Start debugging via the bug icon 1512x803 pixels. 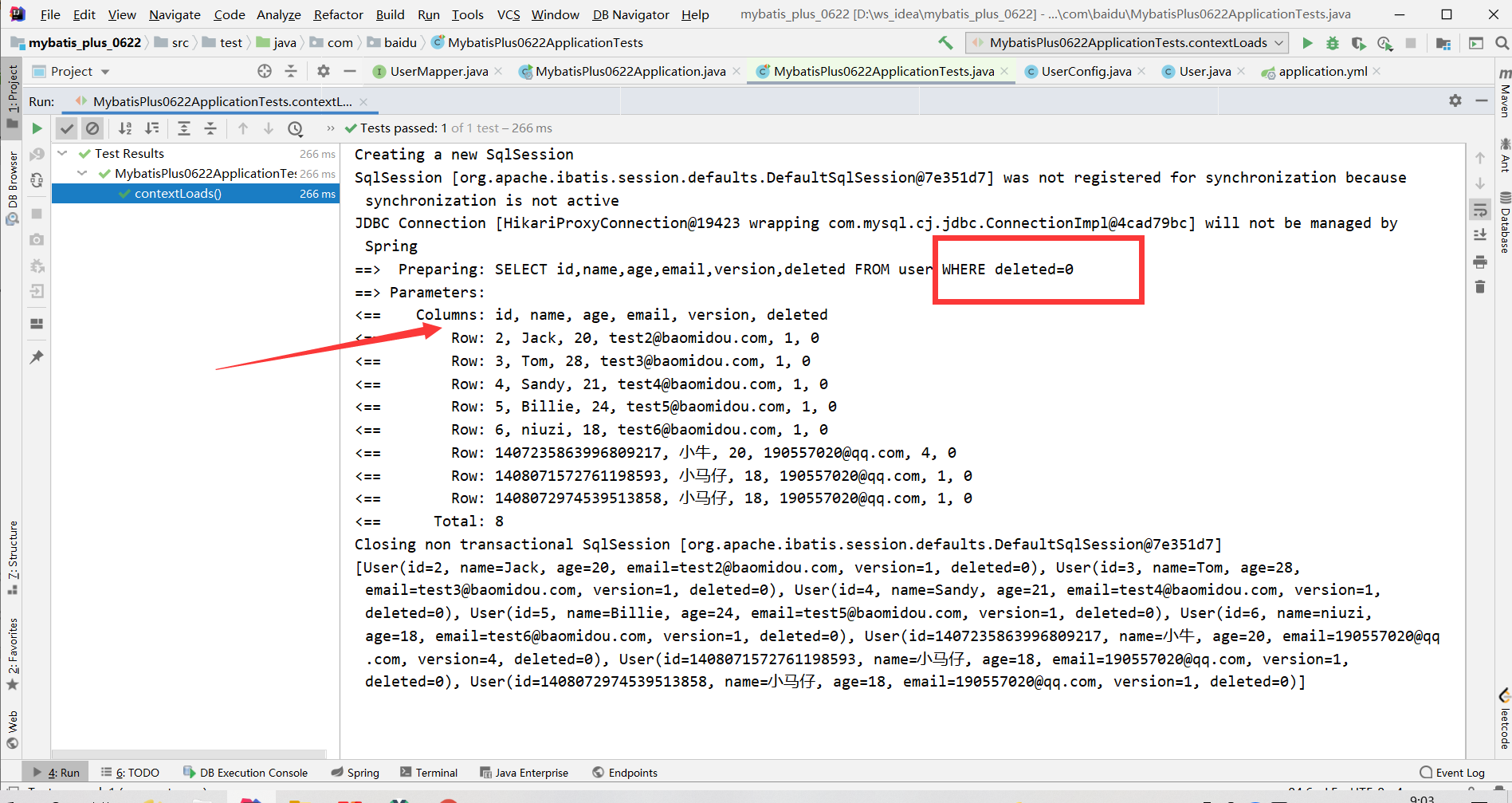1333,43
